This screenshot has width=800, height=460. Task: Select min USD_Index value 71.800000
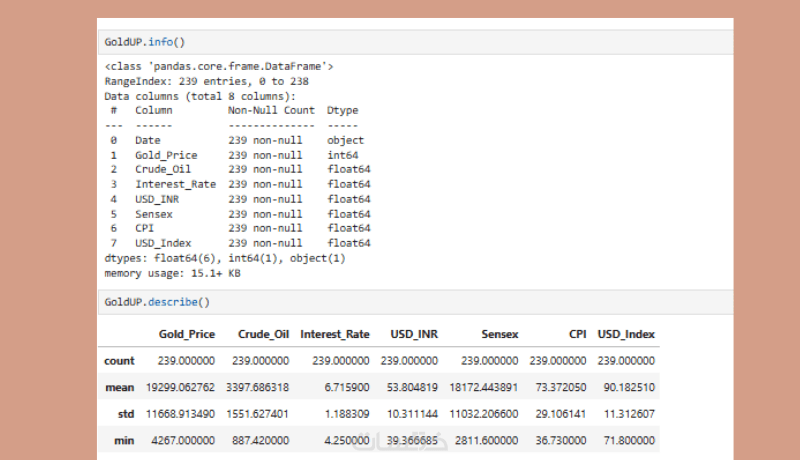coord(629,441)
